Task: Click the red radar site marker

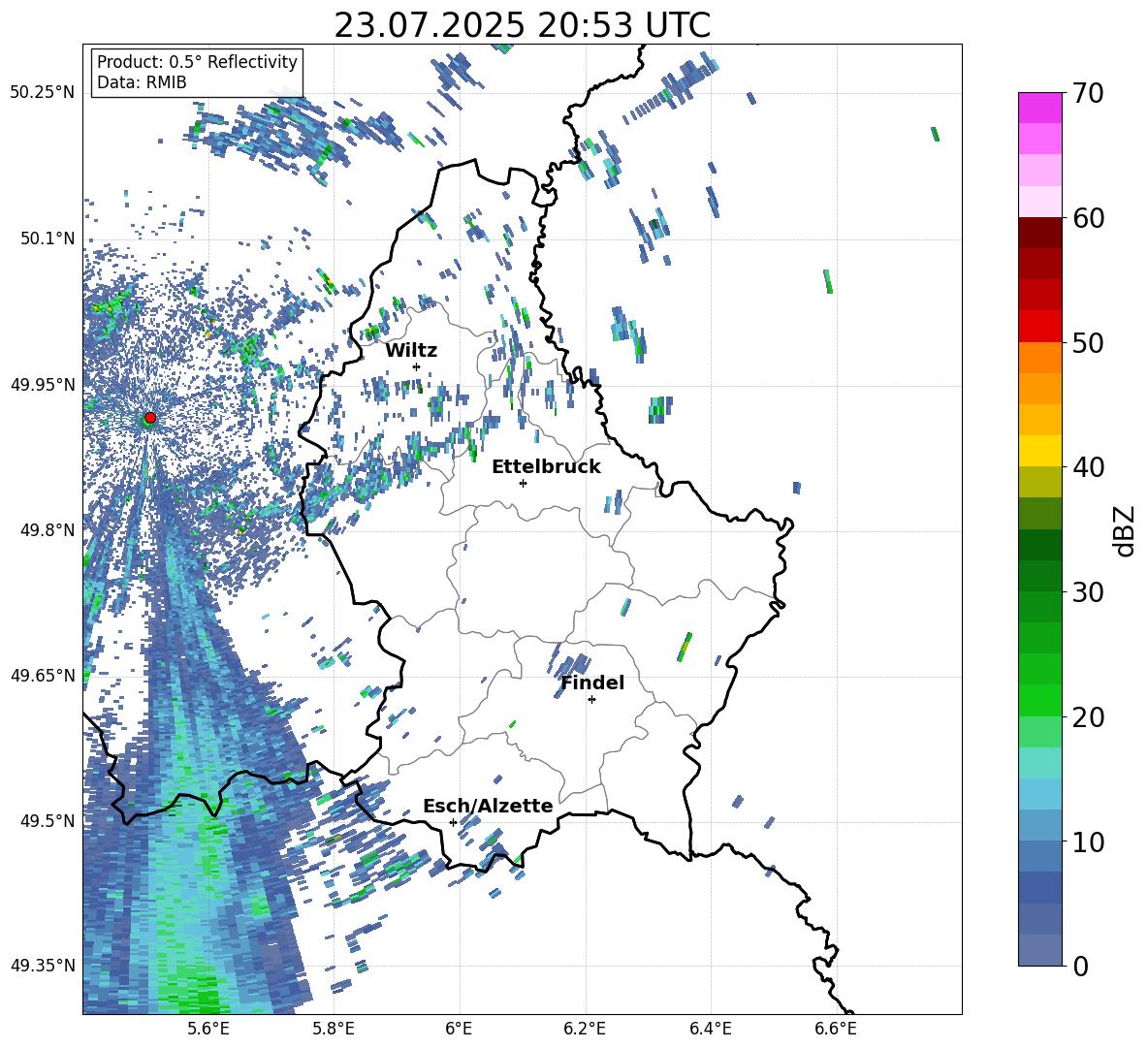Action: 150,418
